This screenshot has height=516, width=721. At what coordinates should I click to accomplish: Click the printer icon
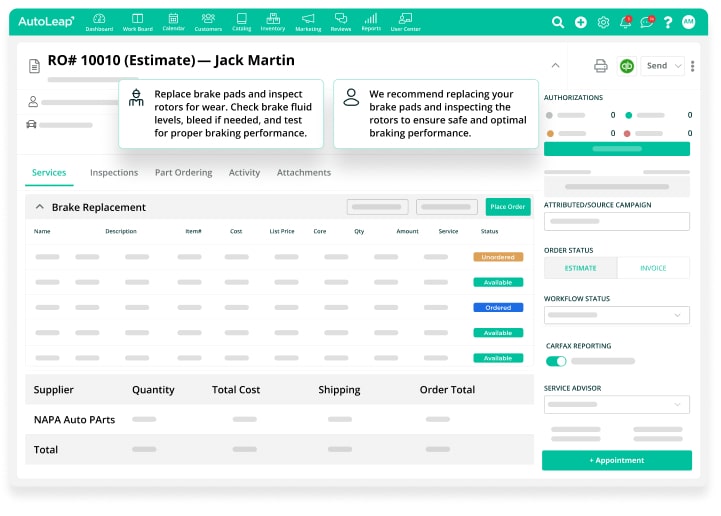point(601,66)
